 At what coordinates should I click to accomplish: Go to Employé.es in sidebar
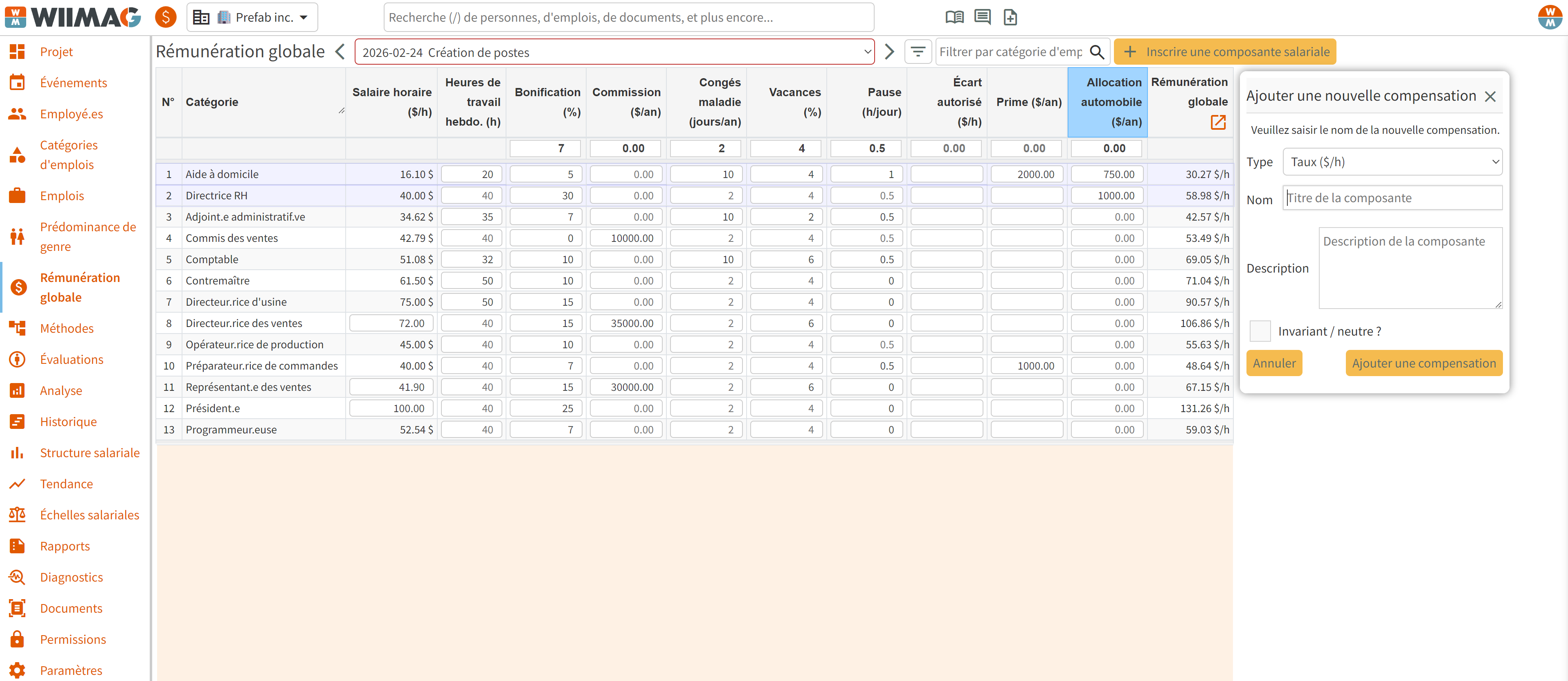point(72,114)
